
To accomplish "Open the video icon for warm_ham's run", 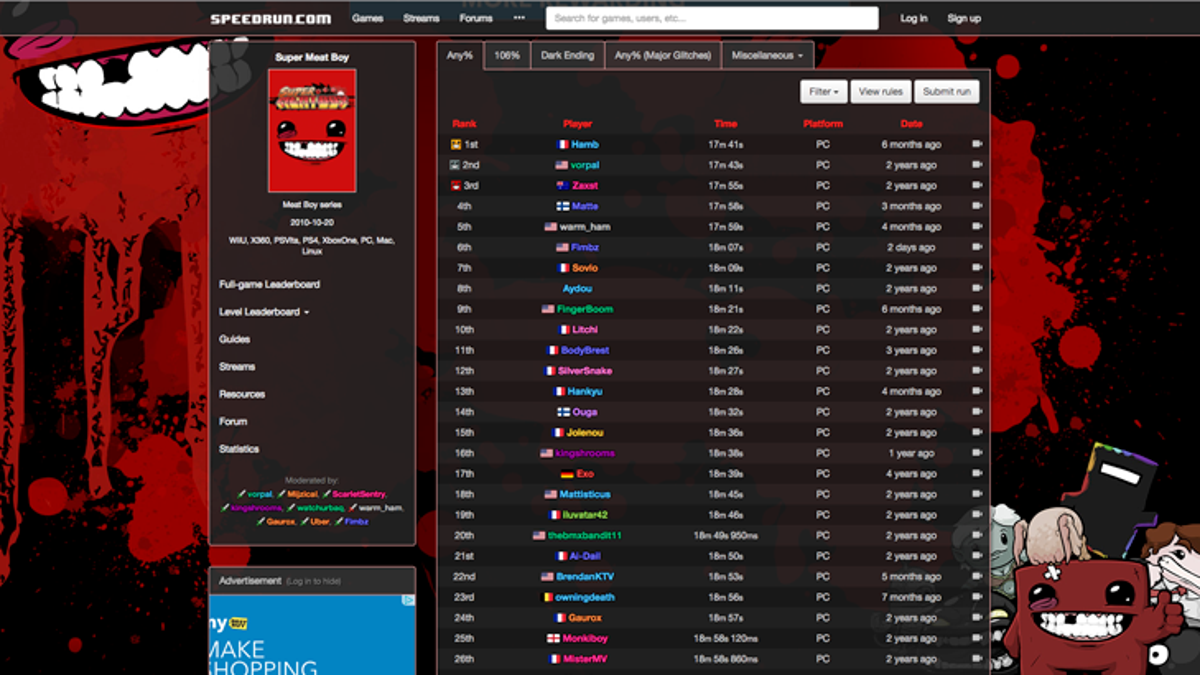I will [977, 227].
